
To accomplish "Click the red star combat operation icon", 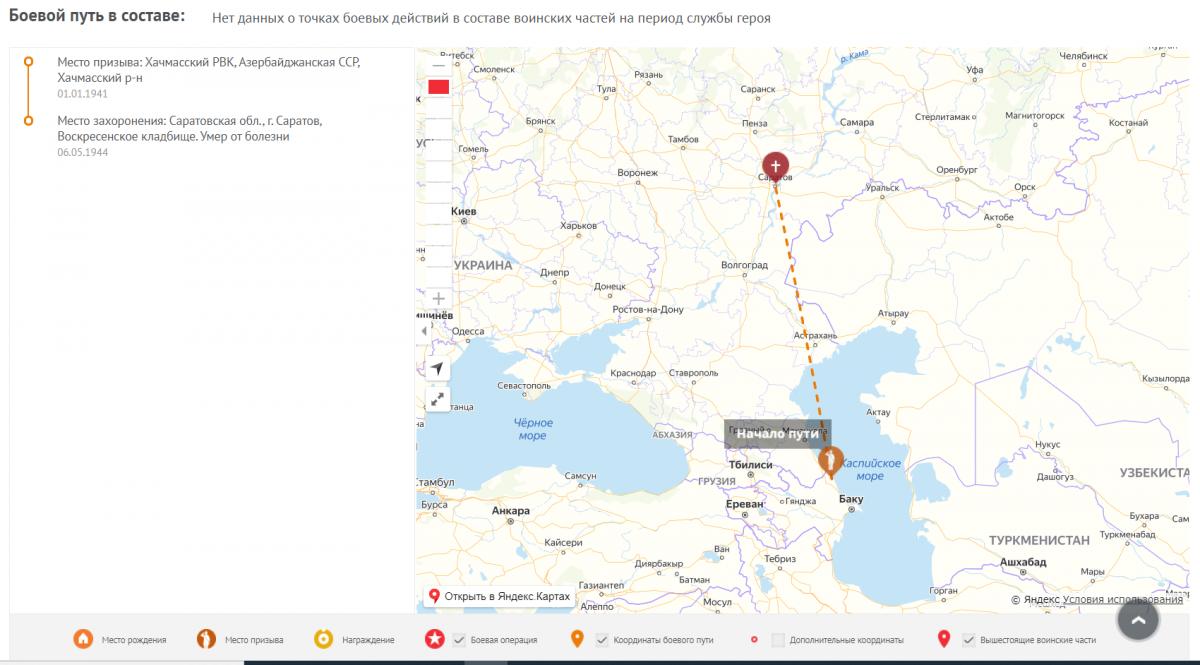I will [435, 639].
